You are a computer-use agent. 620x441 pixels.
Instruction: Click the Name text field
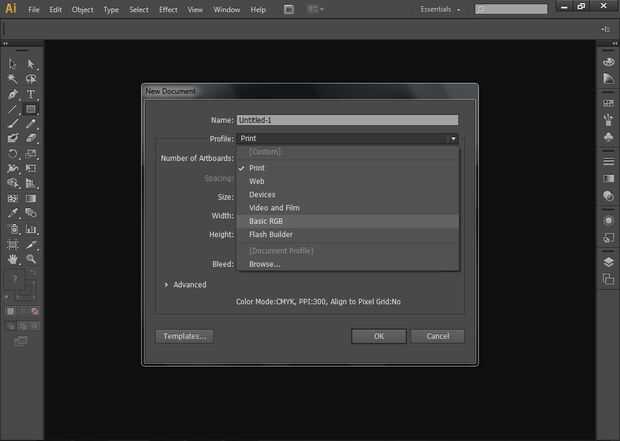click(348, 120)
